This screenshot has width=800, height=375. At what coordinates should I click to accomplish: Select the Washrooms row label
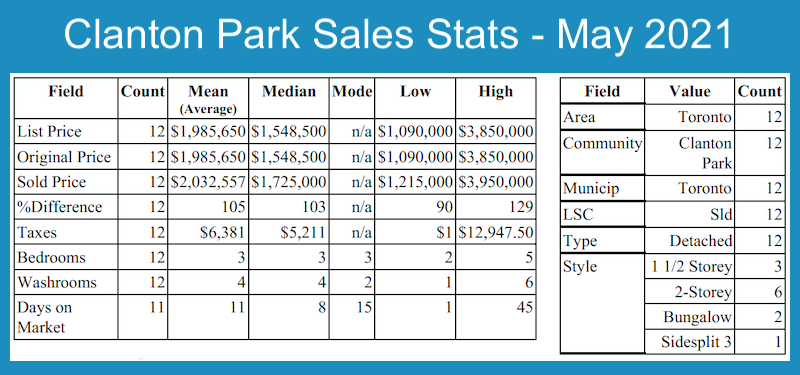57,283
